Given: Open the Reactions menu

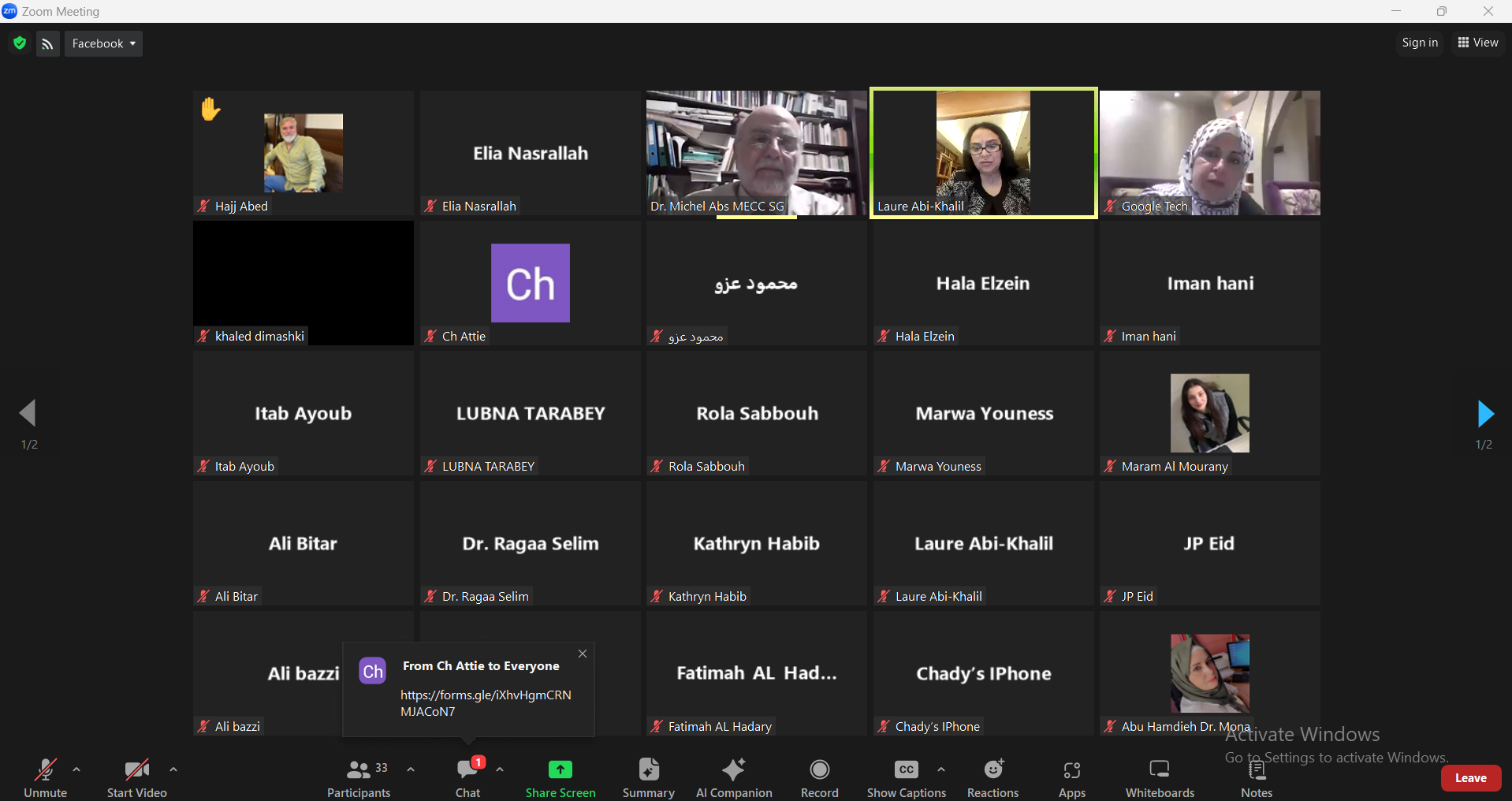Looking at the screenshot, I should 993,778.
